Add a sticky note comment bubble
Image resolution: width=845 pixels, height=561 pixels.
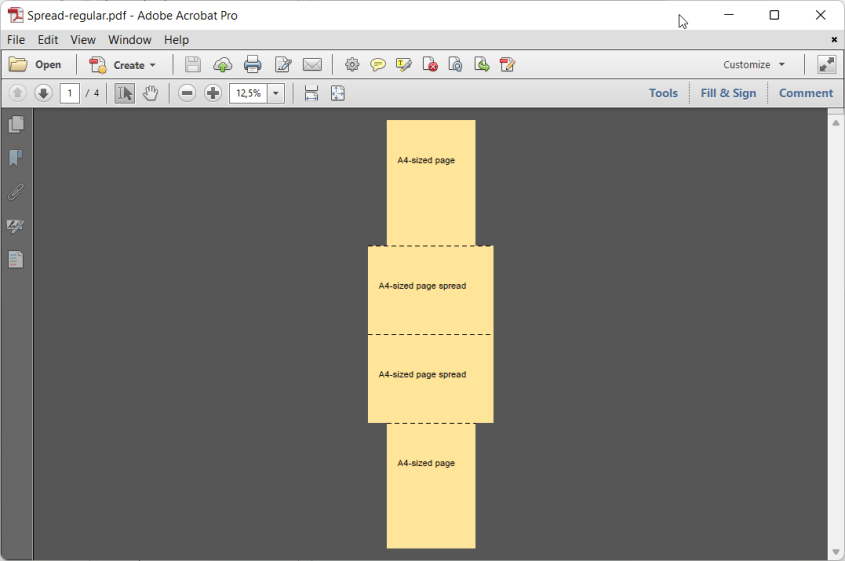coord(378,65)
